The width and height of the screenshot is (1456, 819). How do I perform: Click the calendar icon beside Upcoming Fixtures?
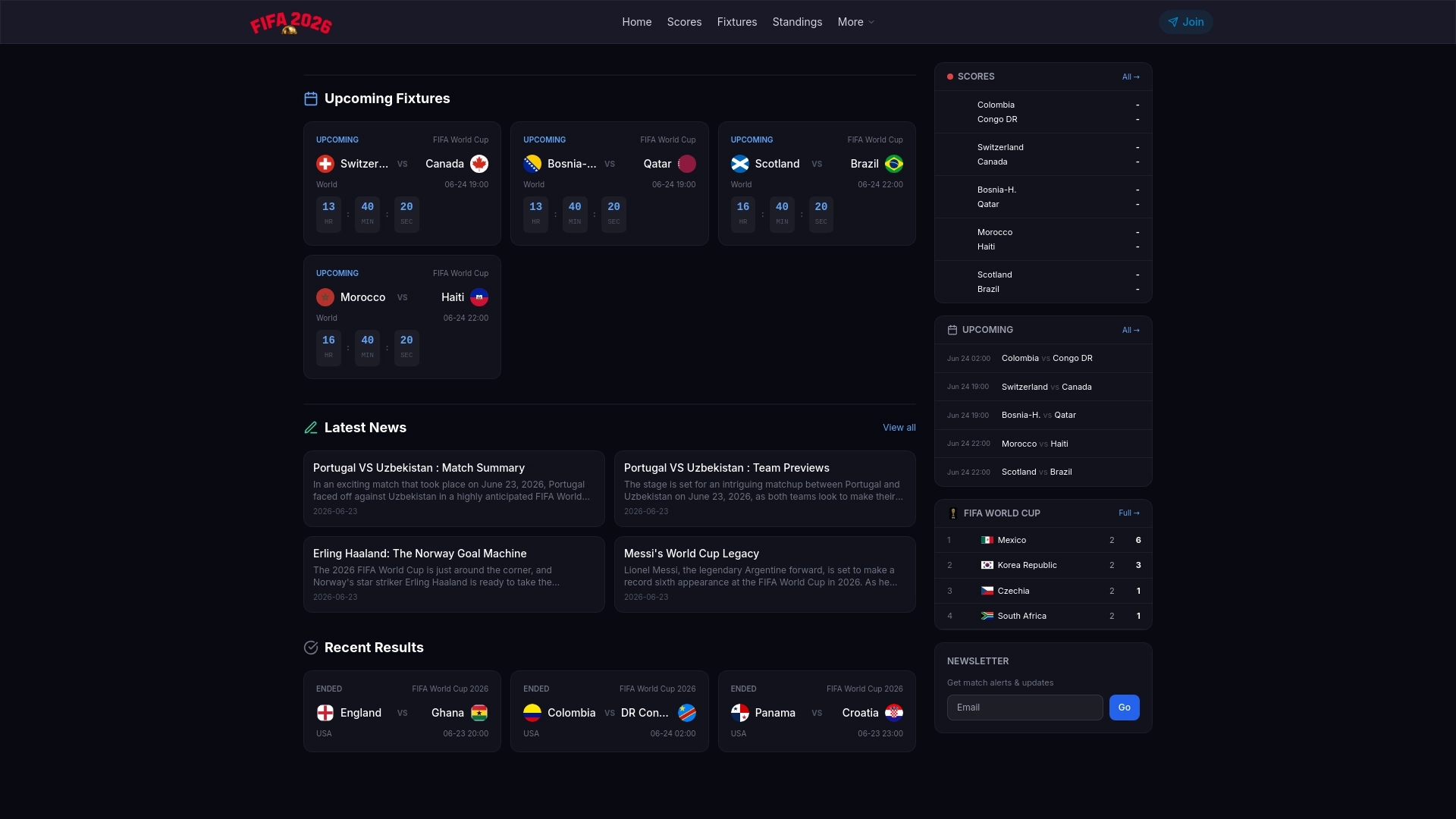pos(311,99)
